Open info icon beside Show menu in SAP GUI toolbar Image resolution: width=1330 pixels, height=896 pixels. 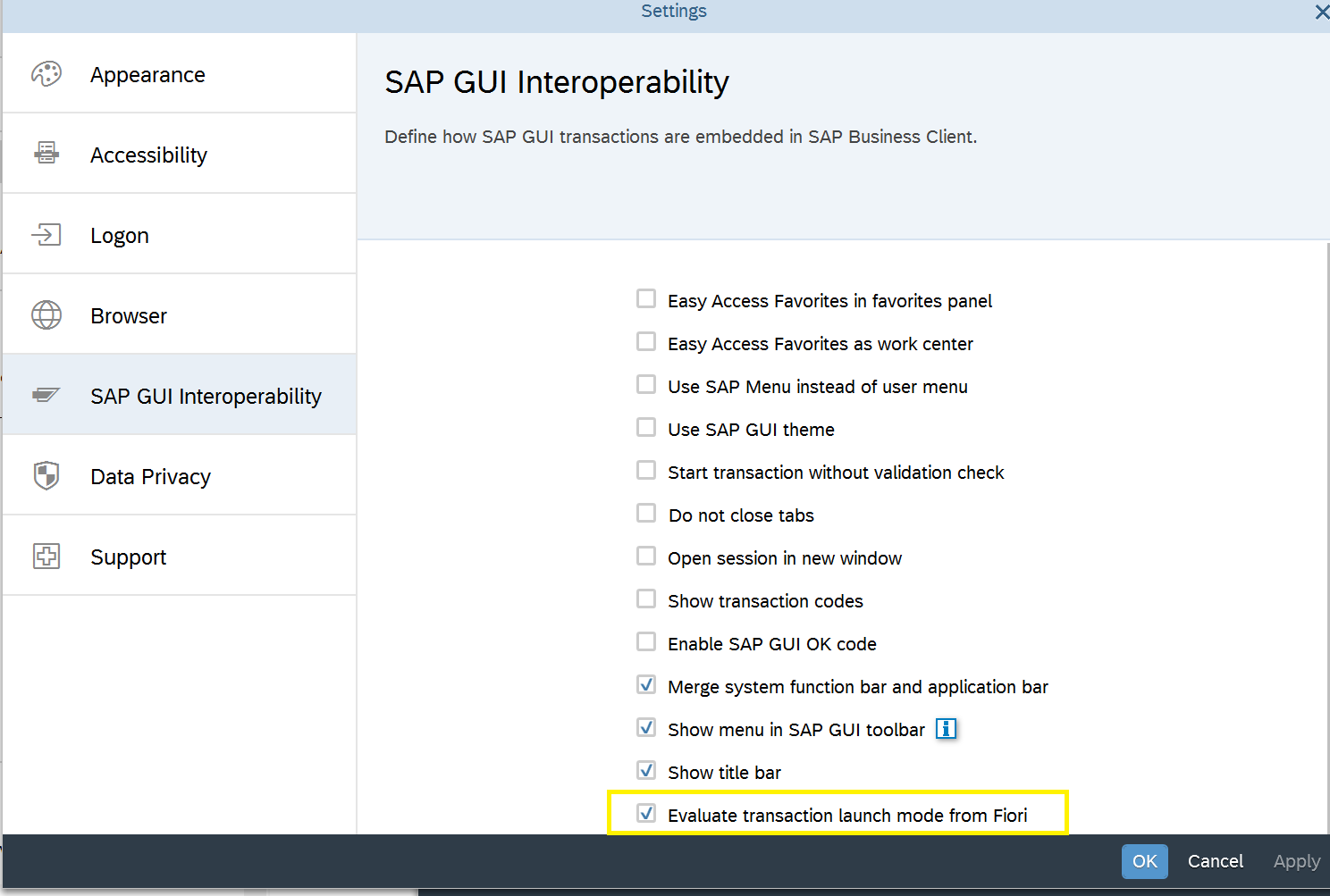click(x=946, y=729)
